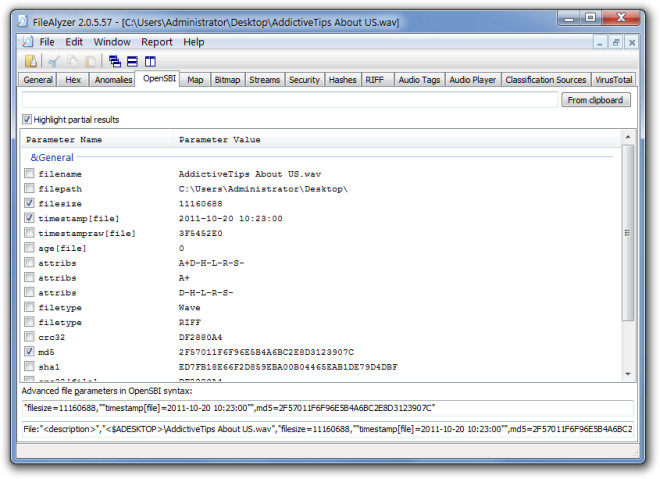Image resolution: width=660 pixels, height=479 pixels.
Task: Uncheck the filesize parameter checkbox
Action: (x=29, y=203)
